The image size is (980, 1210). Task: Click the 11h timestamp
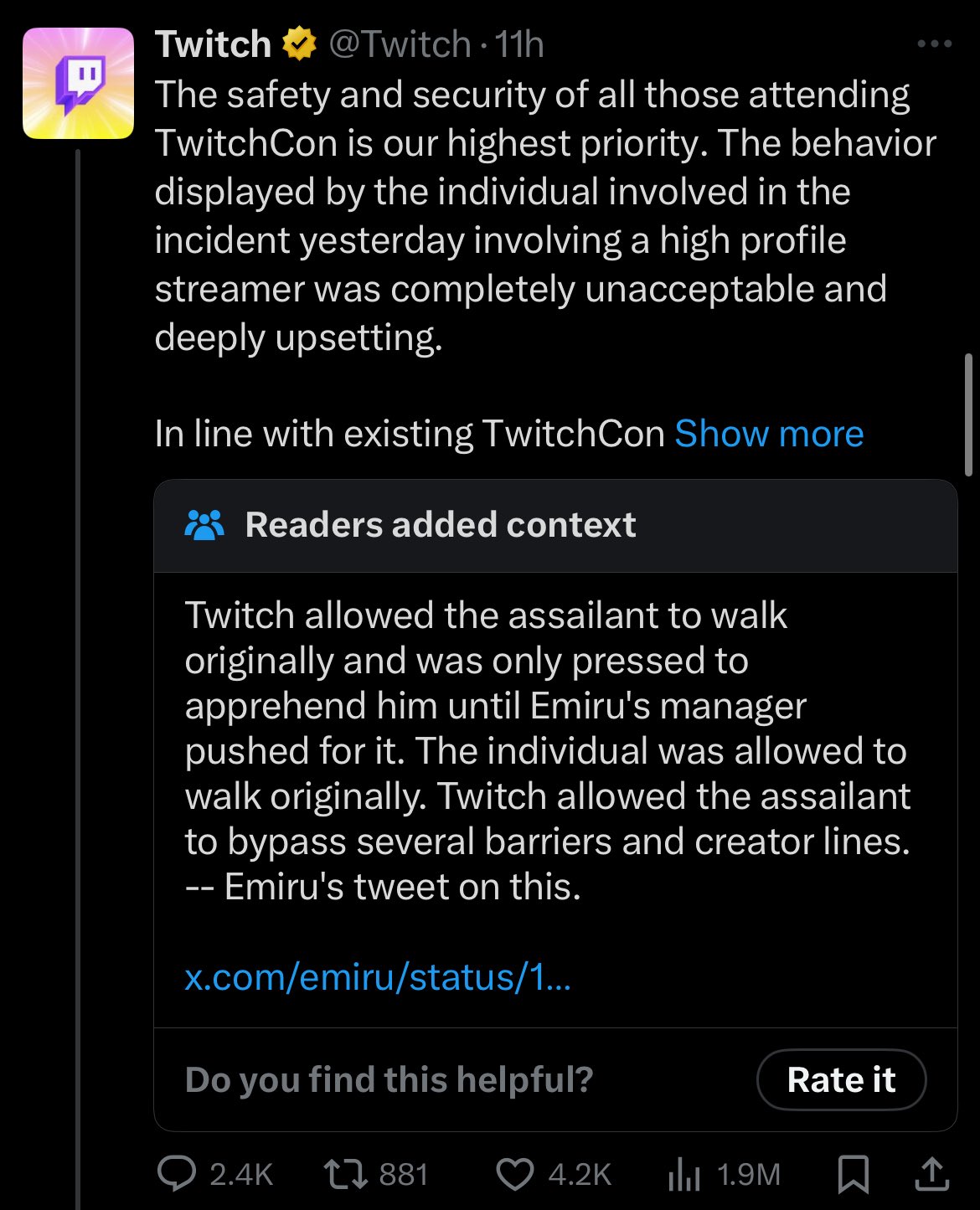[519, 44]
